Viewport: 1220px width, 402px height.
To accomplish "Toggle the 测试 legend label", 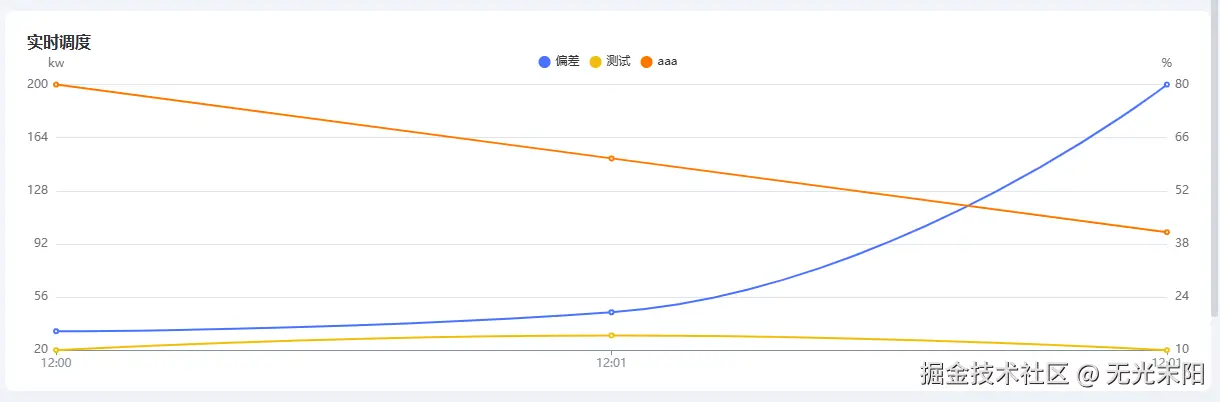I will tap(618, 62).
